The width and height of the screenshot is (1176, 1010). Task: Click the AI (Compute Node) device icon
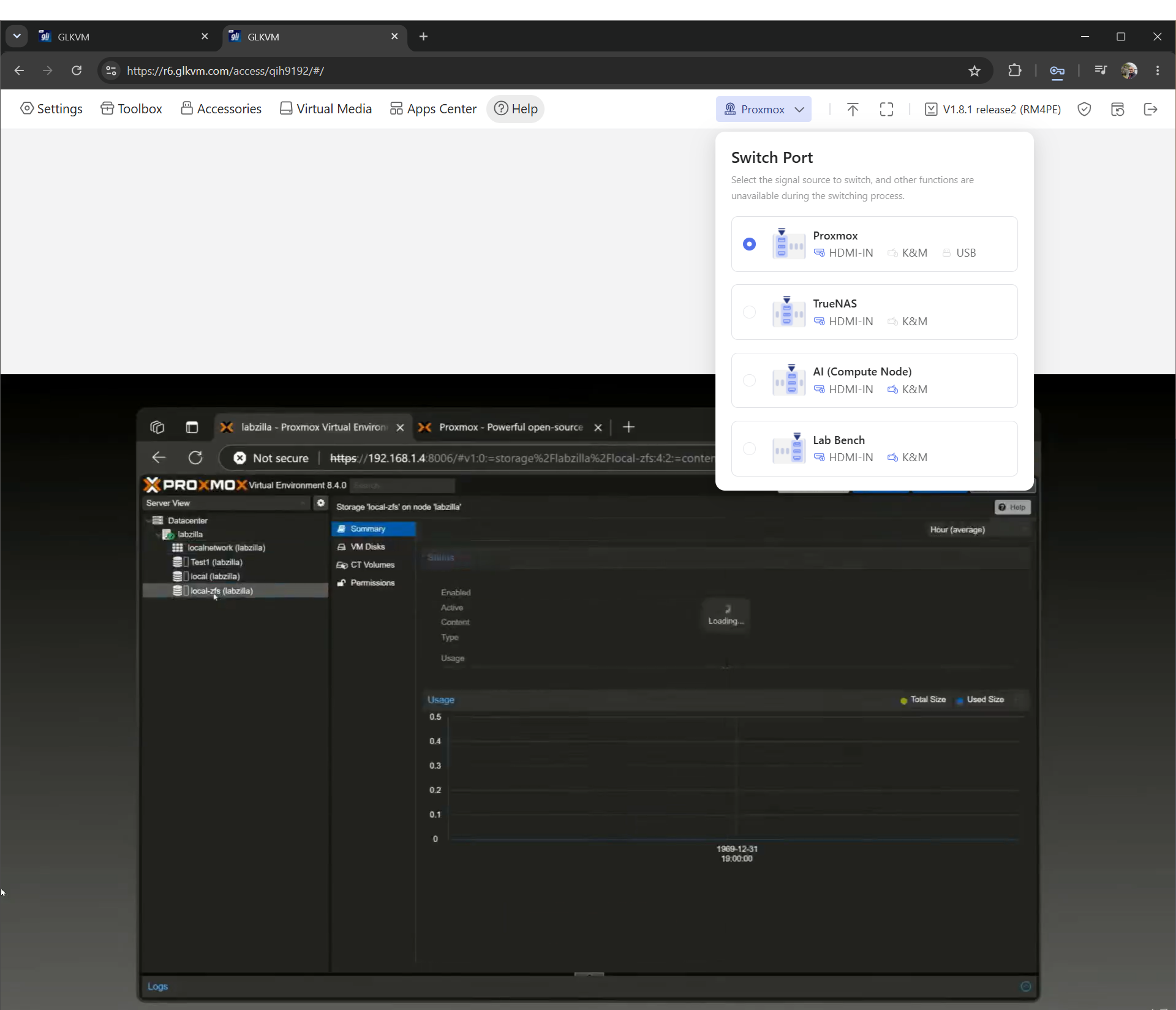pos(789,380)
